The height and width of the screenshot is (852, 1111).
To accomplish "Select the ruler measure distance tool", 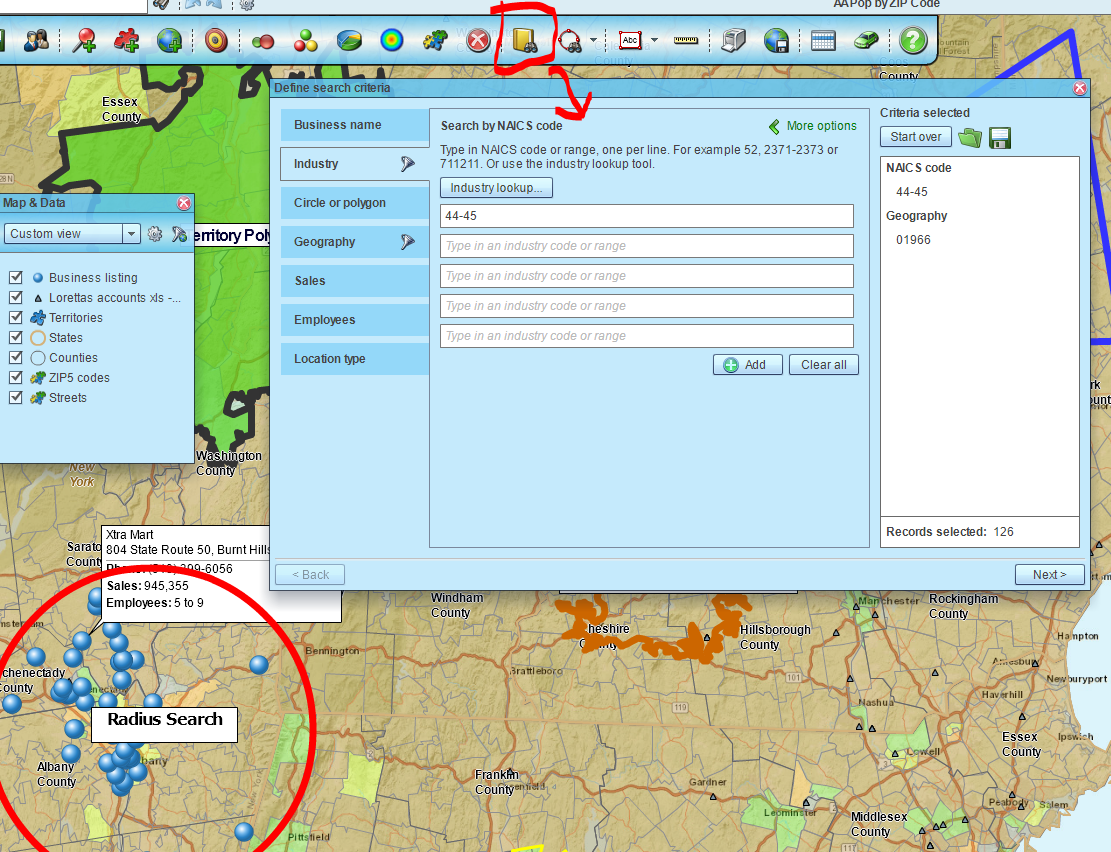I will 685,40.
